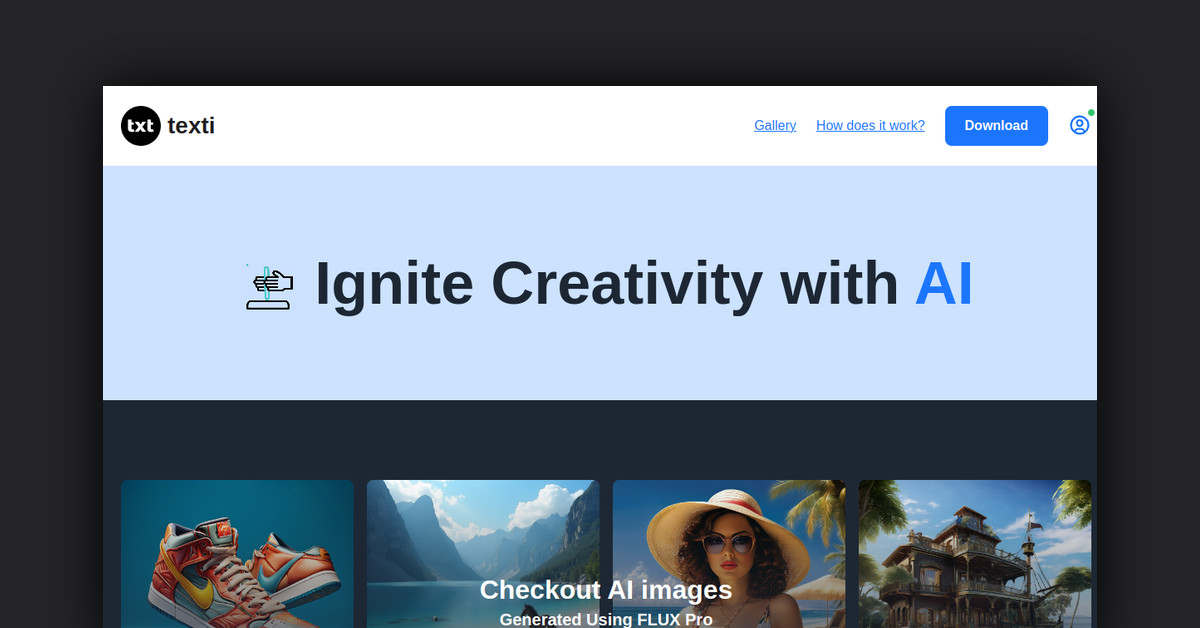Image resolution: width=1200 pixels, height=628 pixels.
Task: Open the colorful sneakers image thumbnail
Action: point(237,554)
